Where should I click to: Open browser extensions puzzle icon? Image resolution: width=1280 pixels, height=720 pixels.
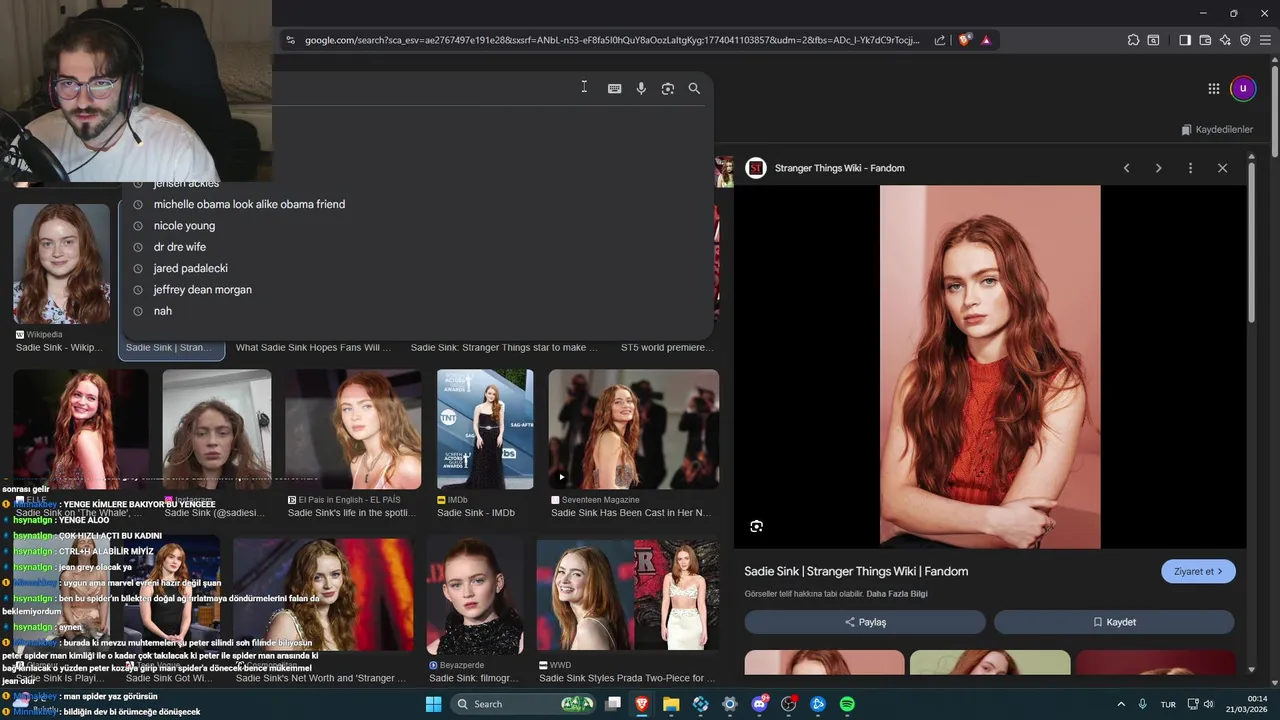pyautogui.click(x=1133, y=40)
